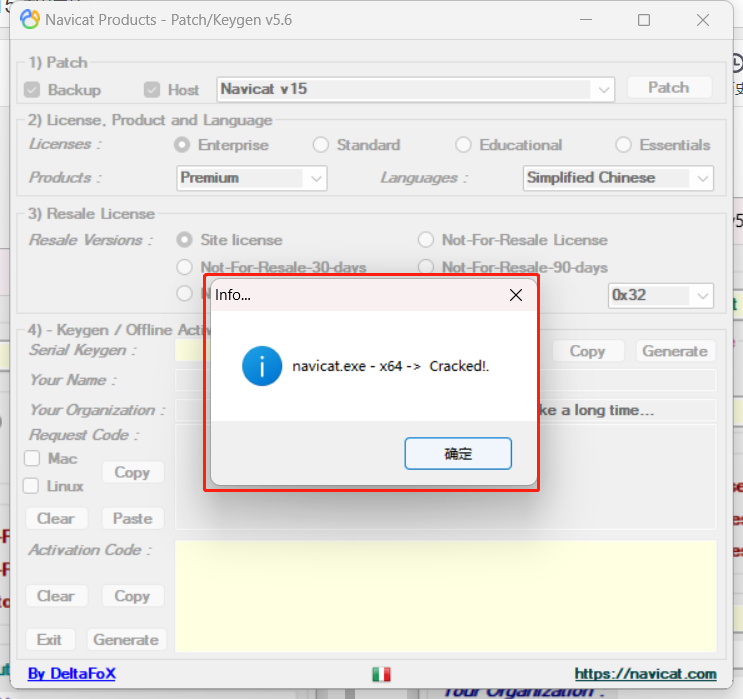Copy the serial keygen value
743x699 pixels.
[x=588, y=351]
